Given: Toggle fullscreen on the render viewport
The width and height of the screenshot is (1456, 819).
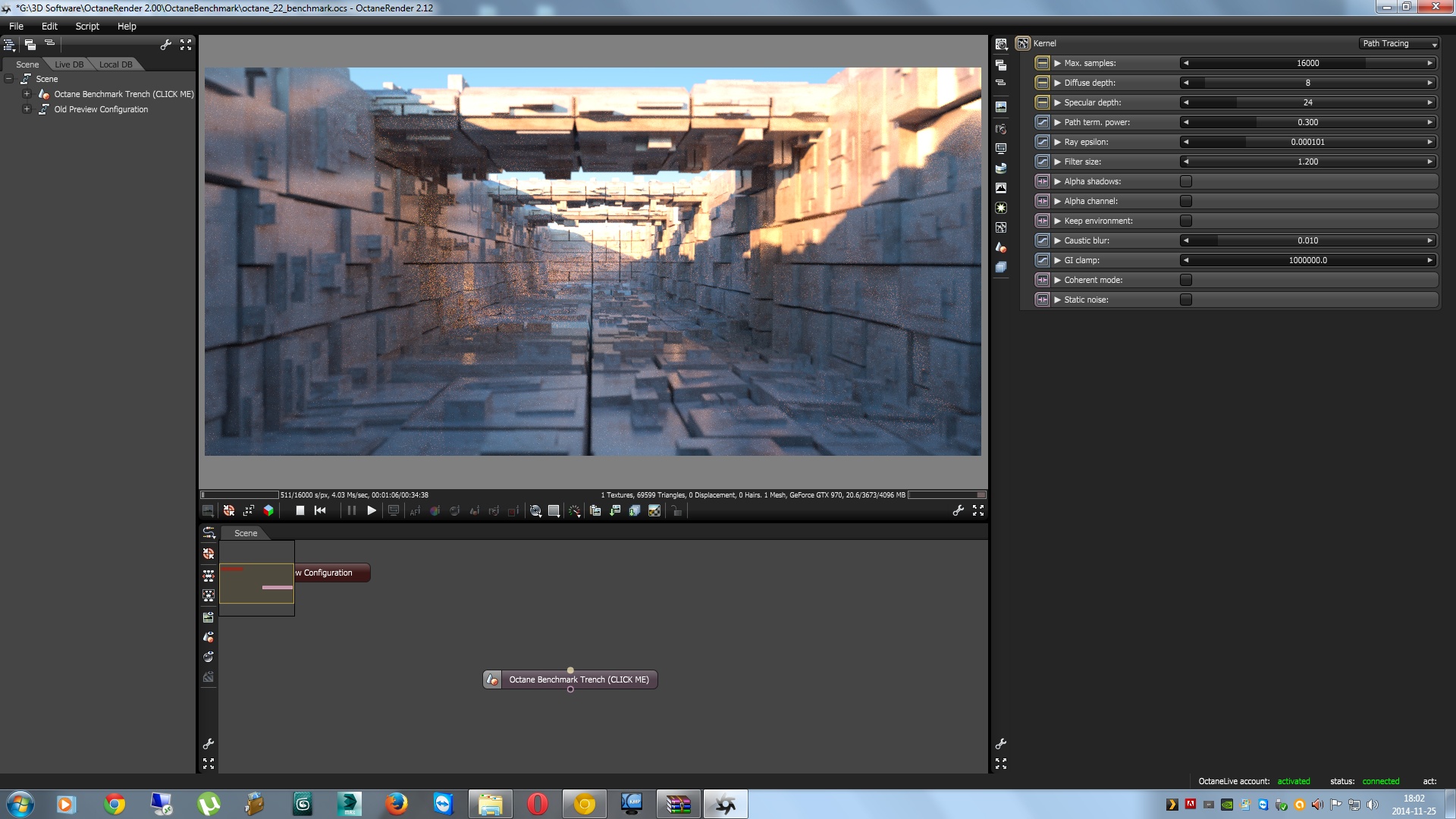Looking at the screenshot, I should coord(978,510).
